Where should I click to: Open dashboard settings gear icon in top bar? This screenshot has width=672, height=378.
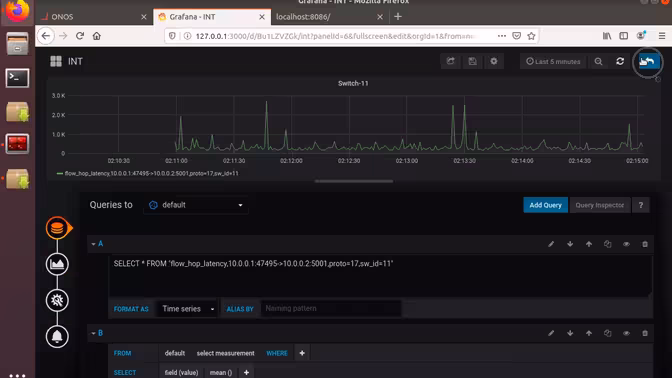(494, 61)
